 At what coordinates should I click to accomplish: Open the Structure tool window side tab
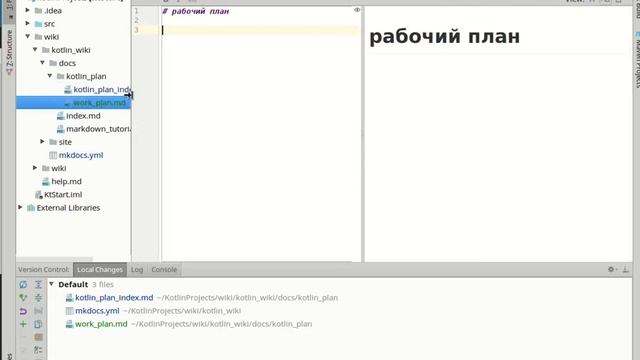[x=9, y=52]
